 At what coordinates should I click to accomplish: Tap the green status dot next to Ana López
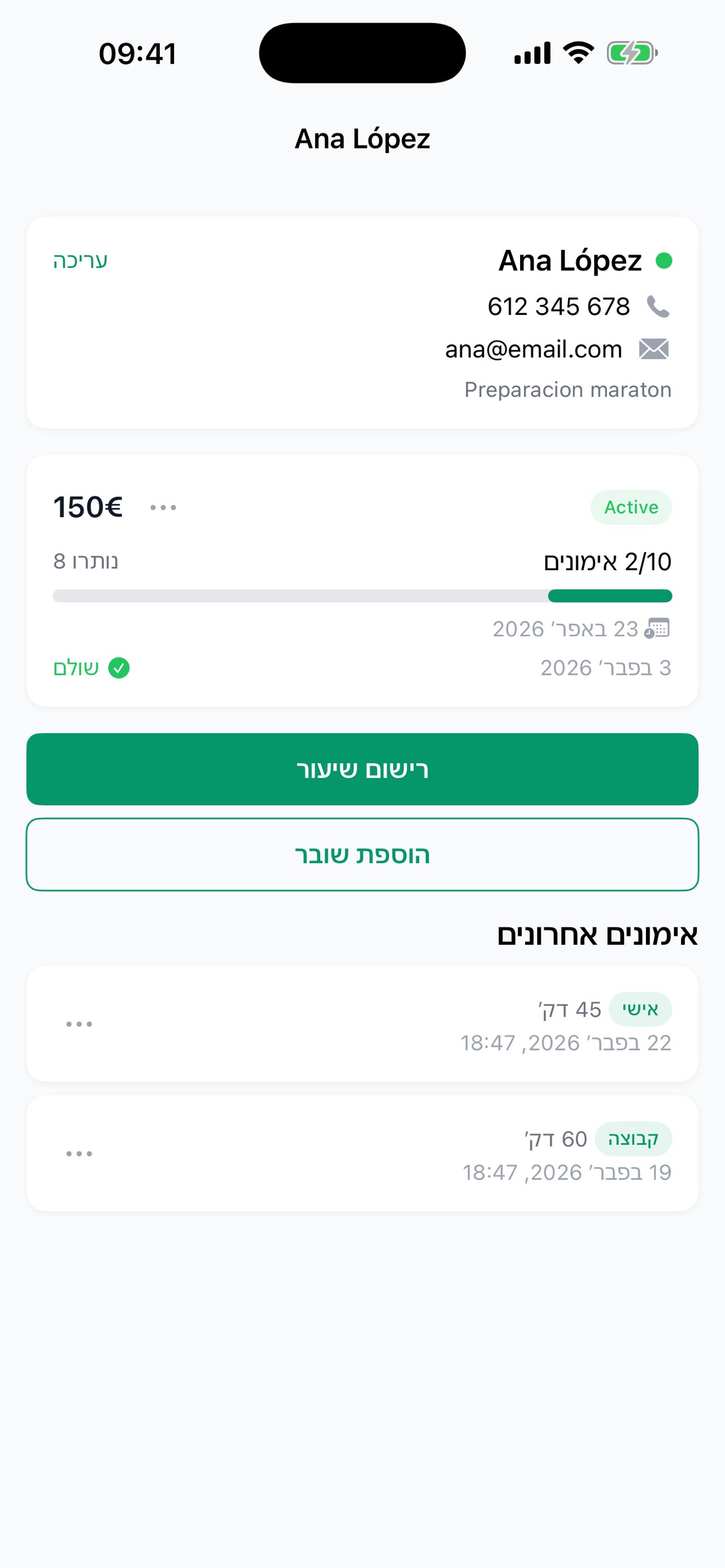663,261
